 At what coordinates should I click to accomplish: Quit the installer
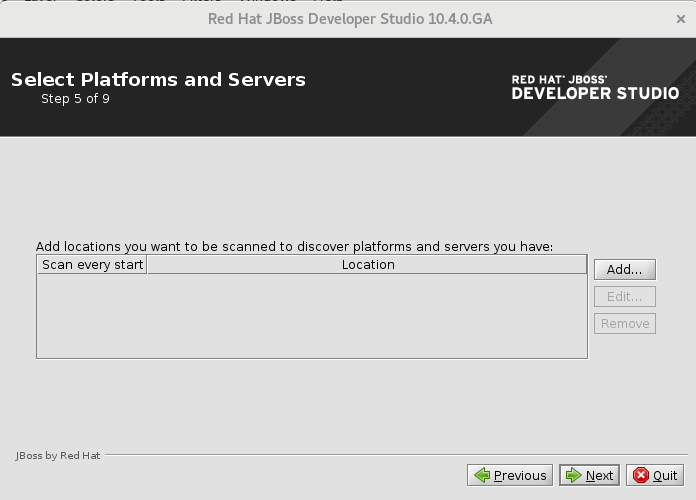coord(655,475)
